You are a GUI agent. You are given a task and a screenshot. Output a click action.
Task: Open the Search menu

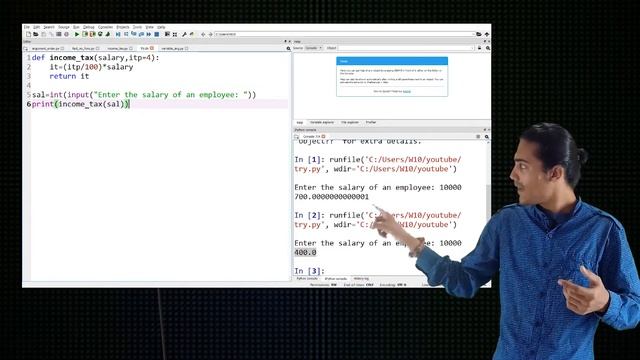(49, 27)
